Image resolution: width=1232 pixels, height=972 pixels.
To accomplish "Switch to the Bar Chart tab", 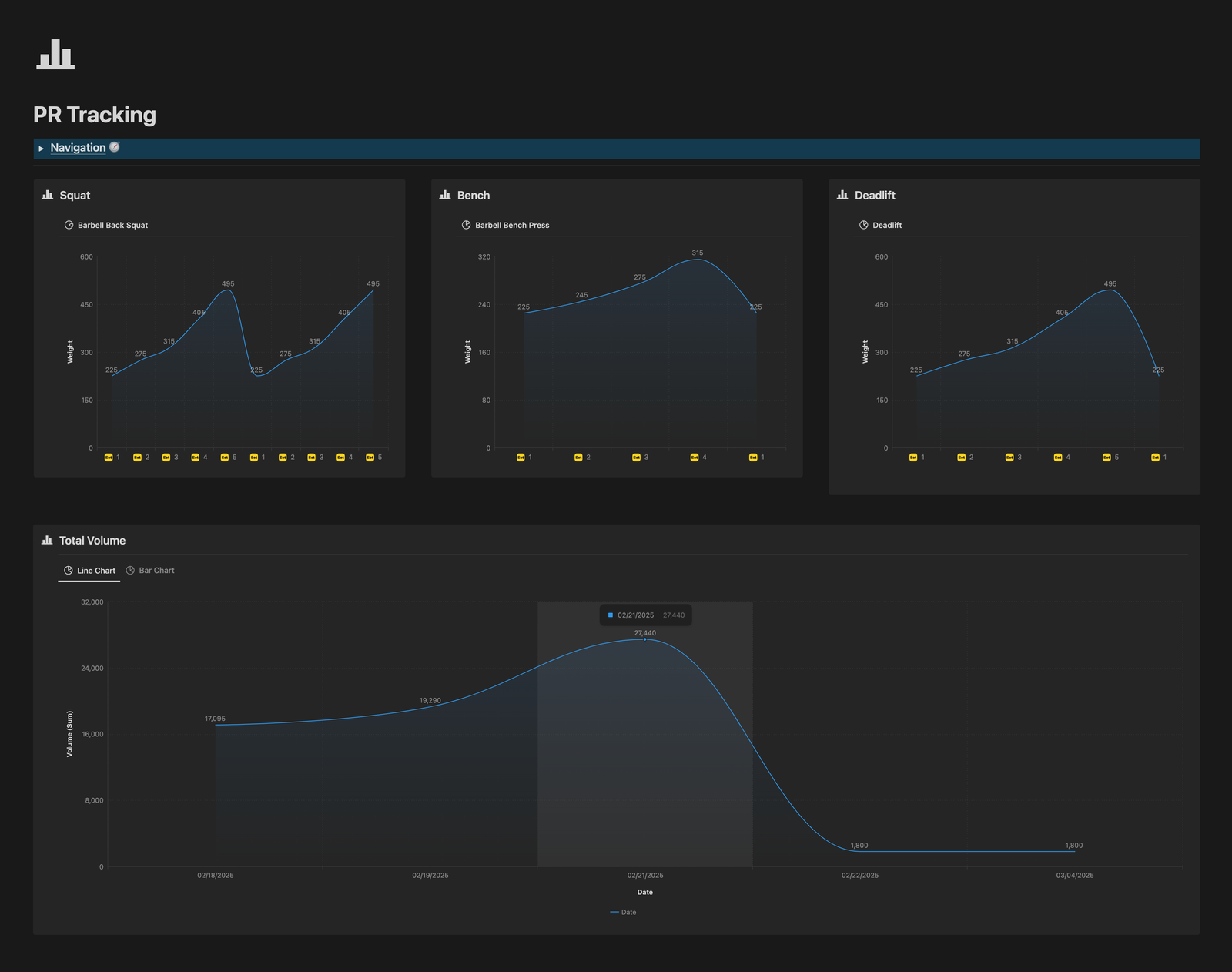I will (x=150, y=571).
